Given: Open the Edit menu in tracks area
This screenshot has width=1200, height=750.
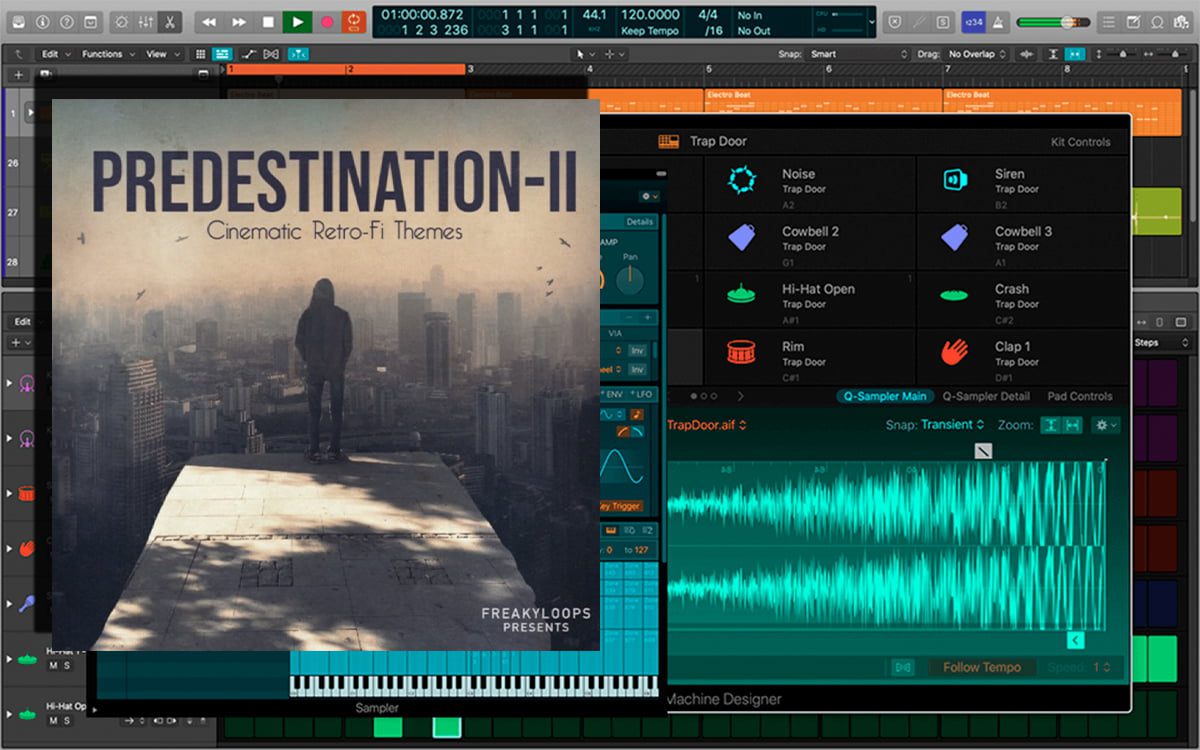Looking at the screenshot, I should 54,54.
